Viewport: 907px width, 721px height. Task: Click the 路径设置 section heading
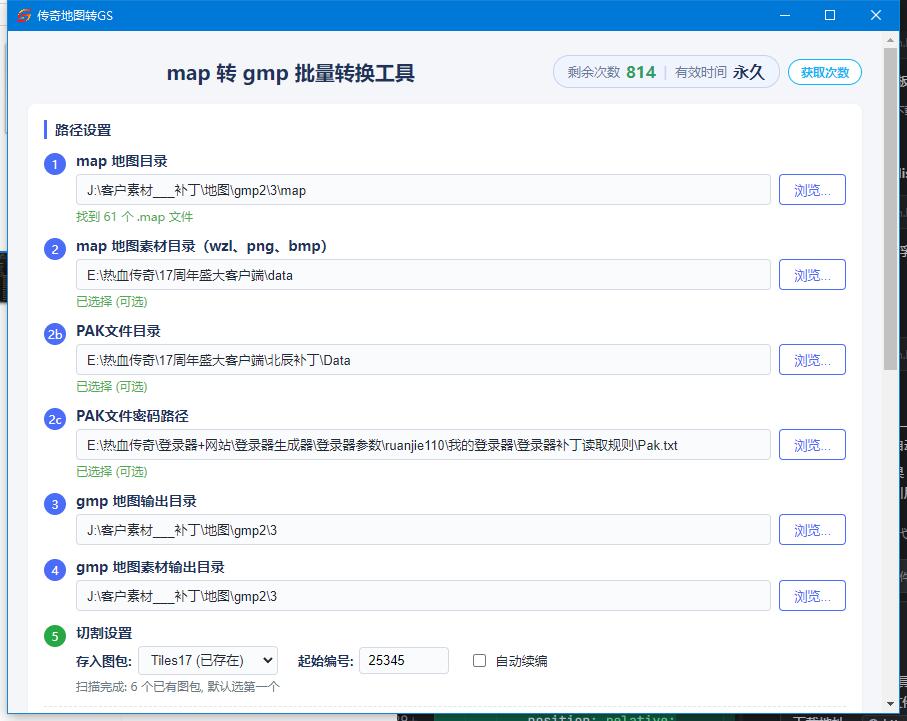(x=83, y=130)
